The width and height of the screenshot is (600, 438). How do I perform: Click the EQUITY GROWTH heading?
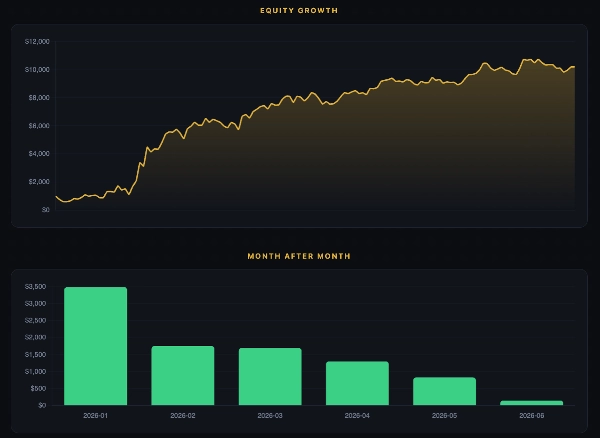[x=299, y=11]
